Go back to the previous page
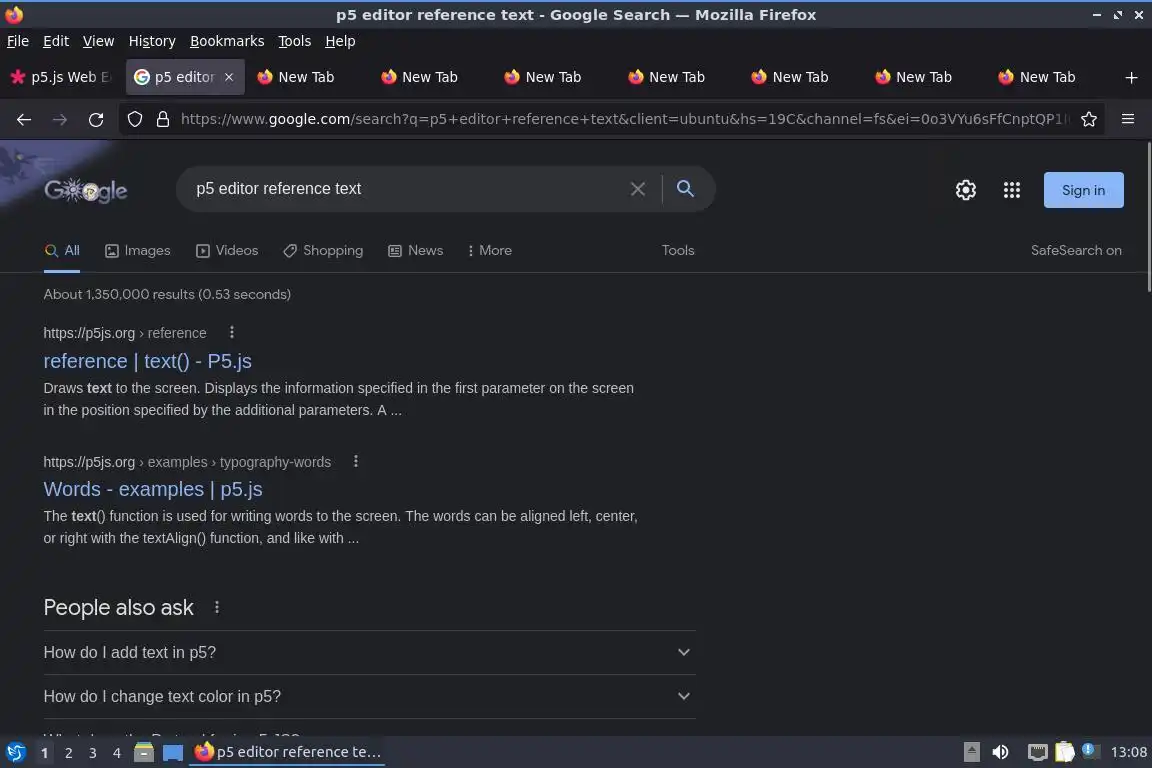Screen dimensions: 1152x768 point(24,119)
